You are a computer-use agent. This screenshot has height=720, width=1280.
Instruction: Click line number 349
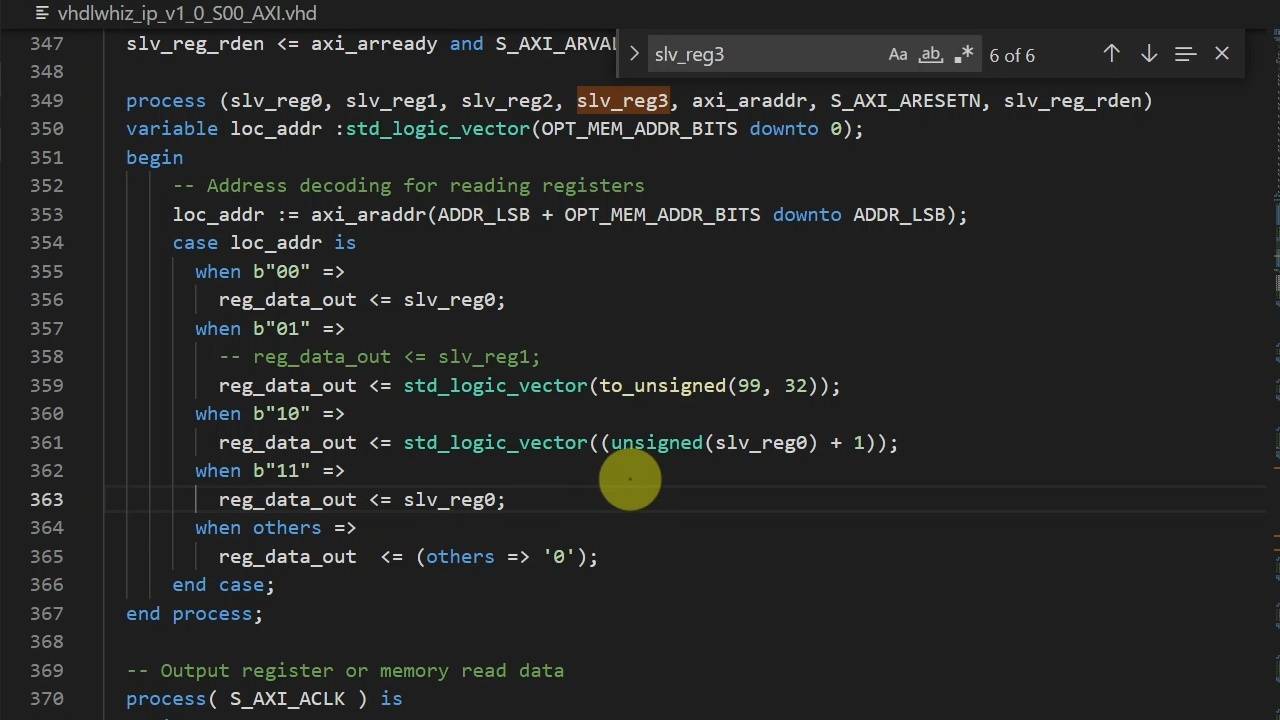[x=46, y=100]
